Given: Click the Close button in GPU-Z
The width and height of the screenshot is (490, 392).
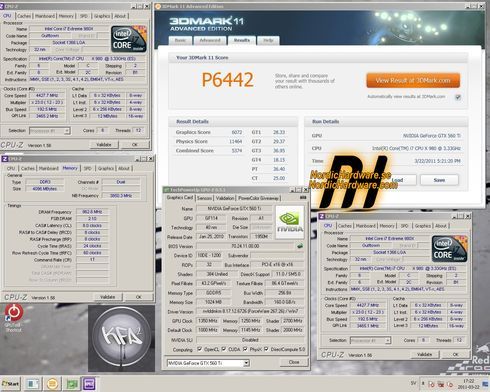Looking at the screenshot, I should [x=294, y=362].
